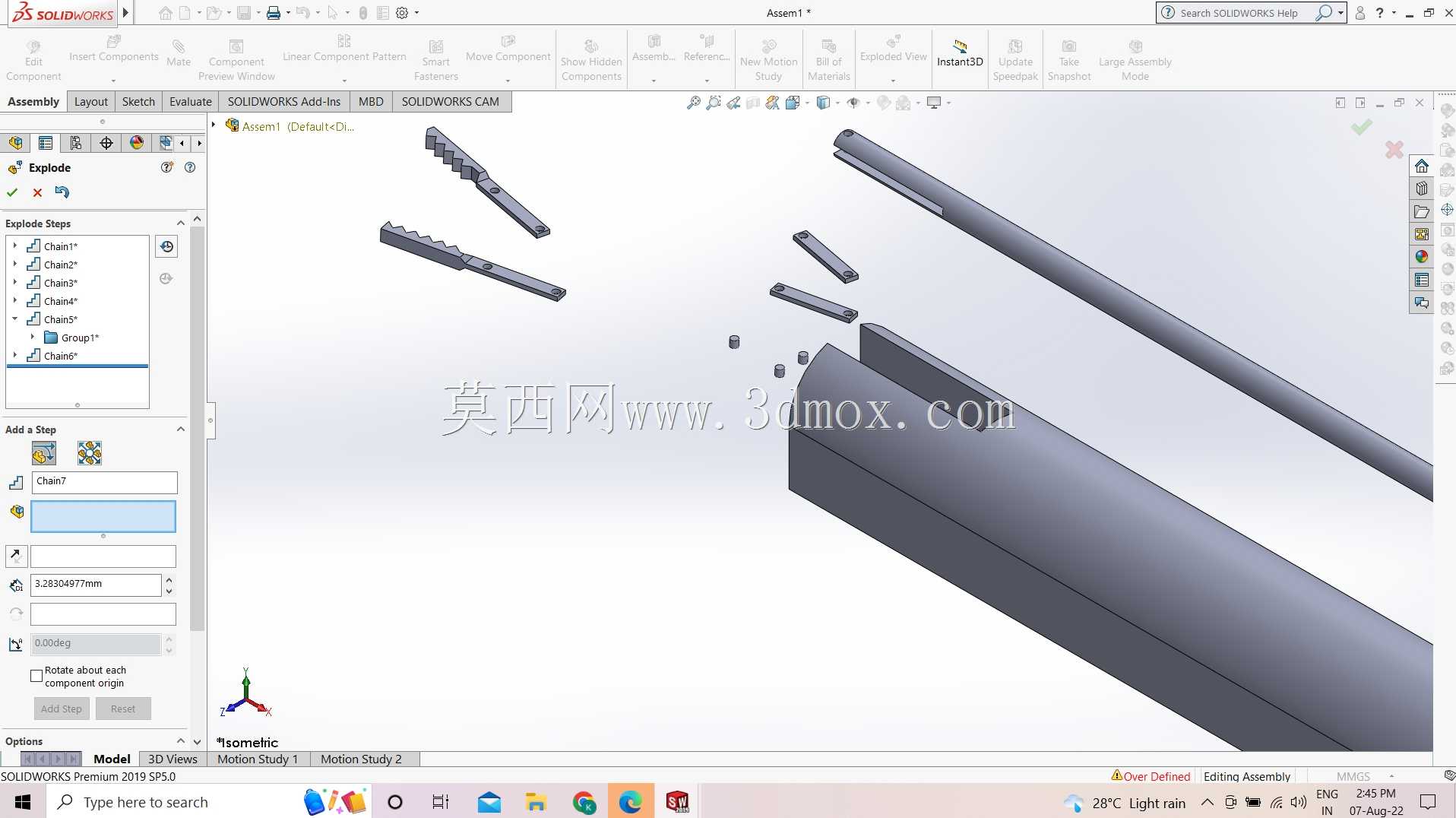Expand the Chain3 explode step
The width and height of the screenshot is (1456, 818).
[x=14, y=282]
